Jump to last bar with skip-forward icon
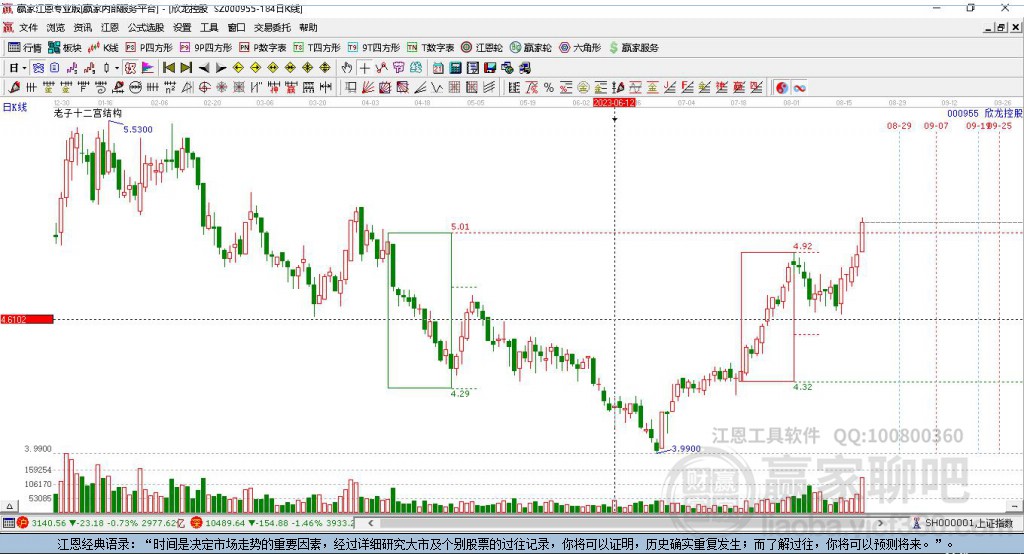 (x=186, y=67)
